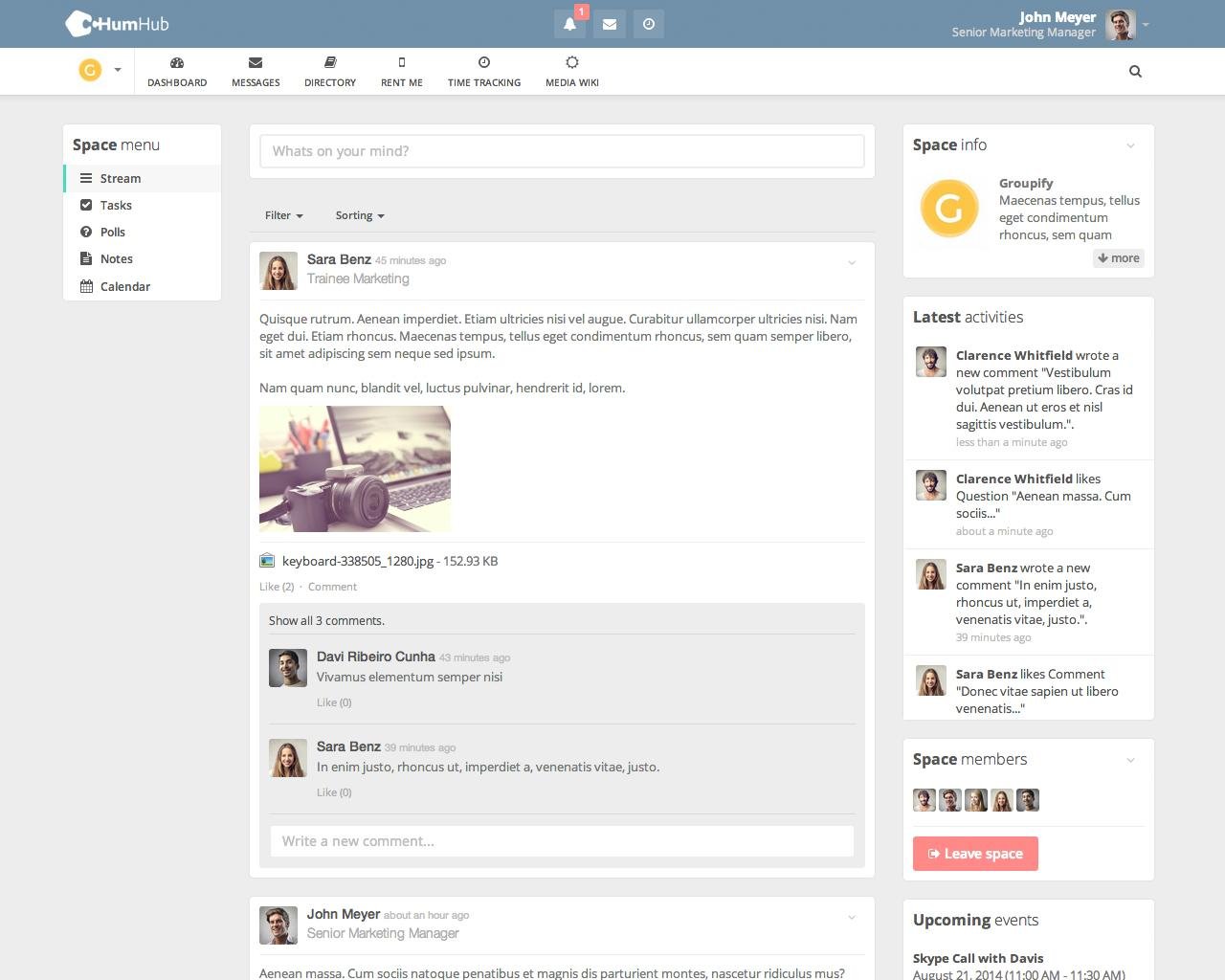Click the search magnifier icon
The image size is (1225, 980).
coord(1135,71)
